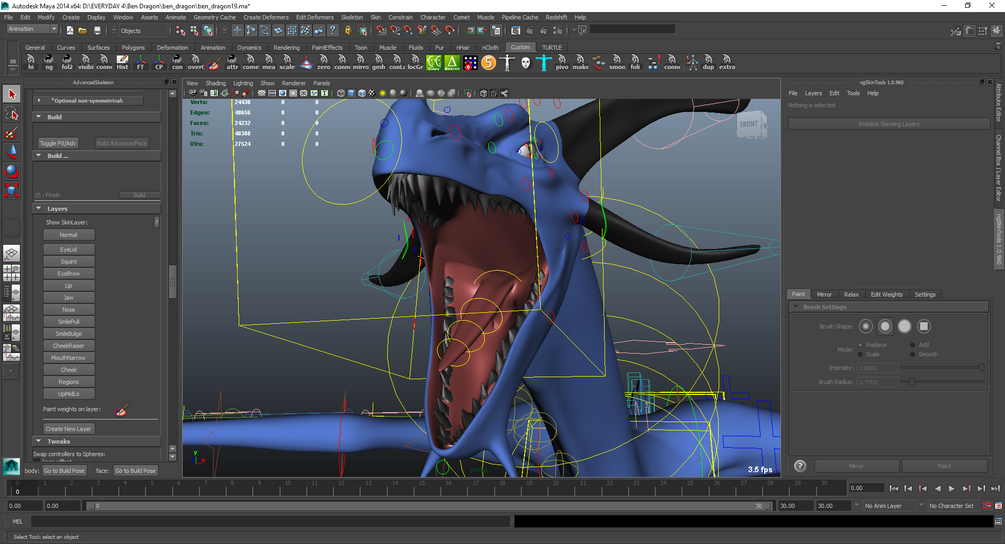Open the Skeleton menu
The width and height of the screenshot is (1005, 544).
point(352,17)
